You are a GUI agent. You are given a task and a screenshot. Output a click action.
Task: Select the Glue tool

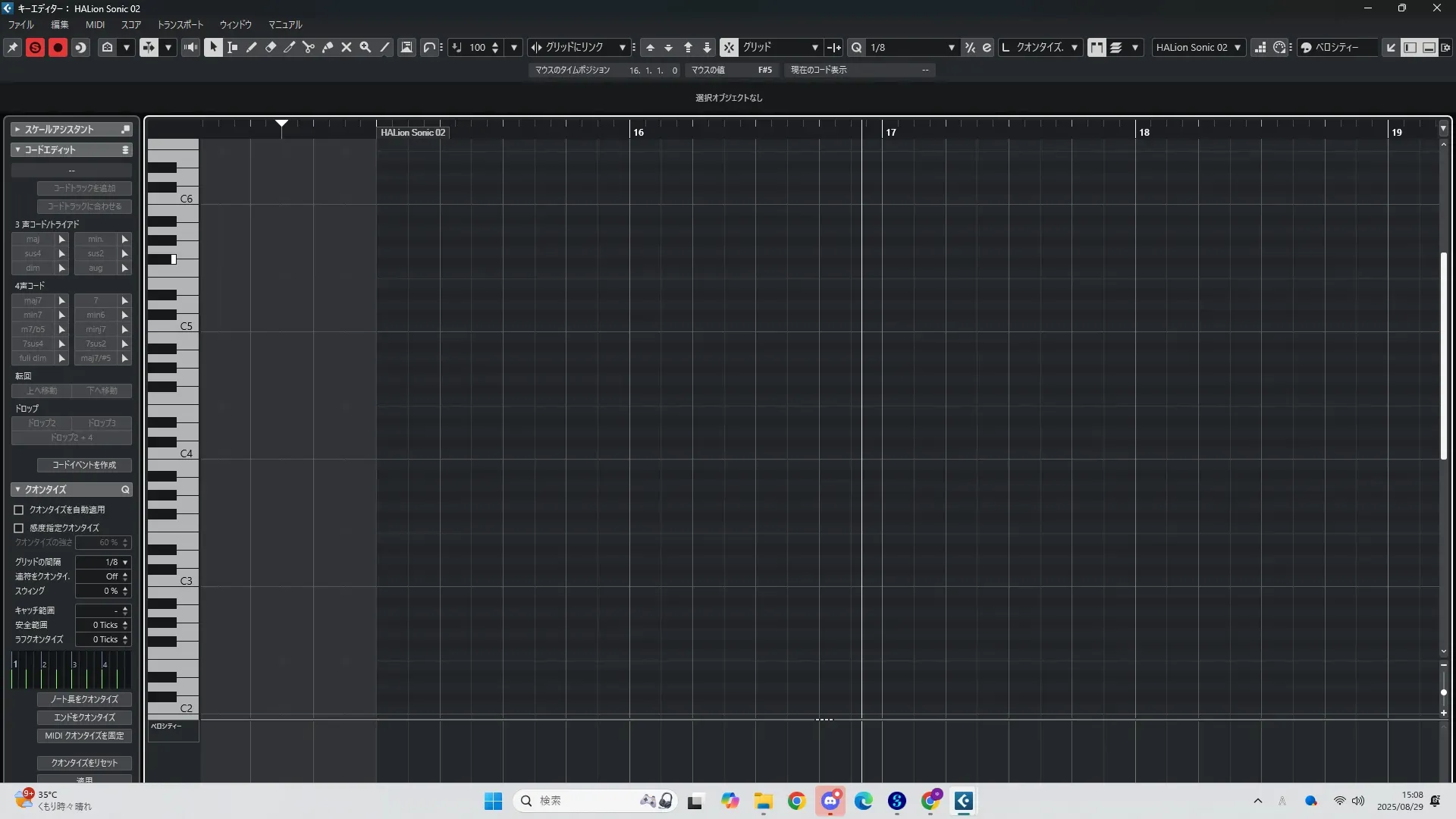328,47
